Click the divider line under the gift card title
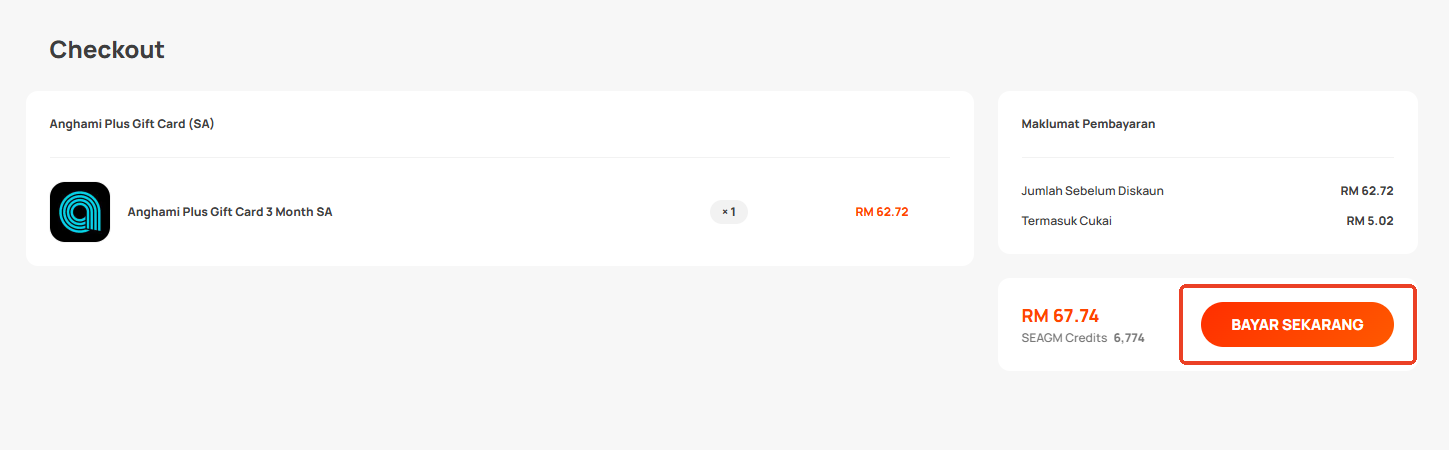The width and height of the screenshot is (1449, 450). [x=500, y=157]
